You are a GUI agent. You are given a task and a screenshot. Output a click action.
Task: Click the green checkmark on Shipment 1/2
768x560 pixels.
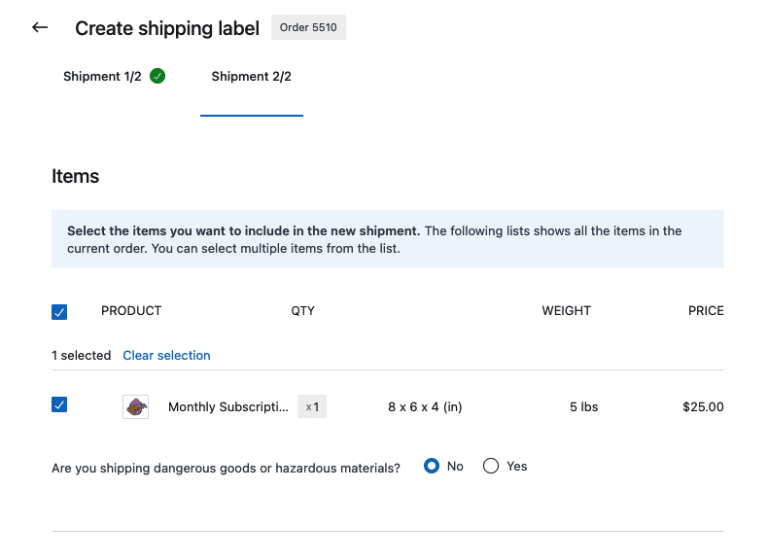pyautogui.click(x=157, y=76)
